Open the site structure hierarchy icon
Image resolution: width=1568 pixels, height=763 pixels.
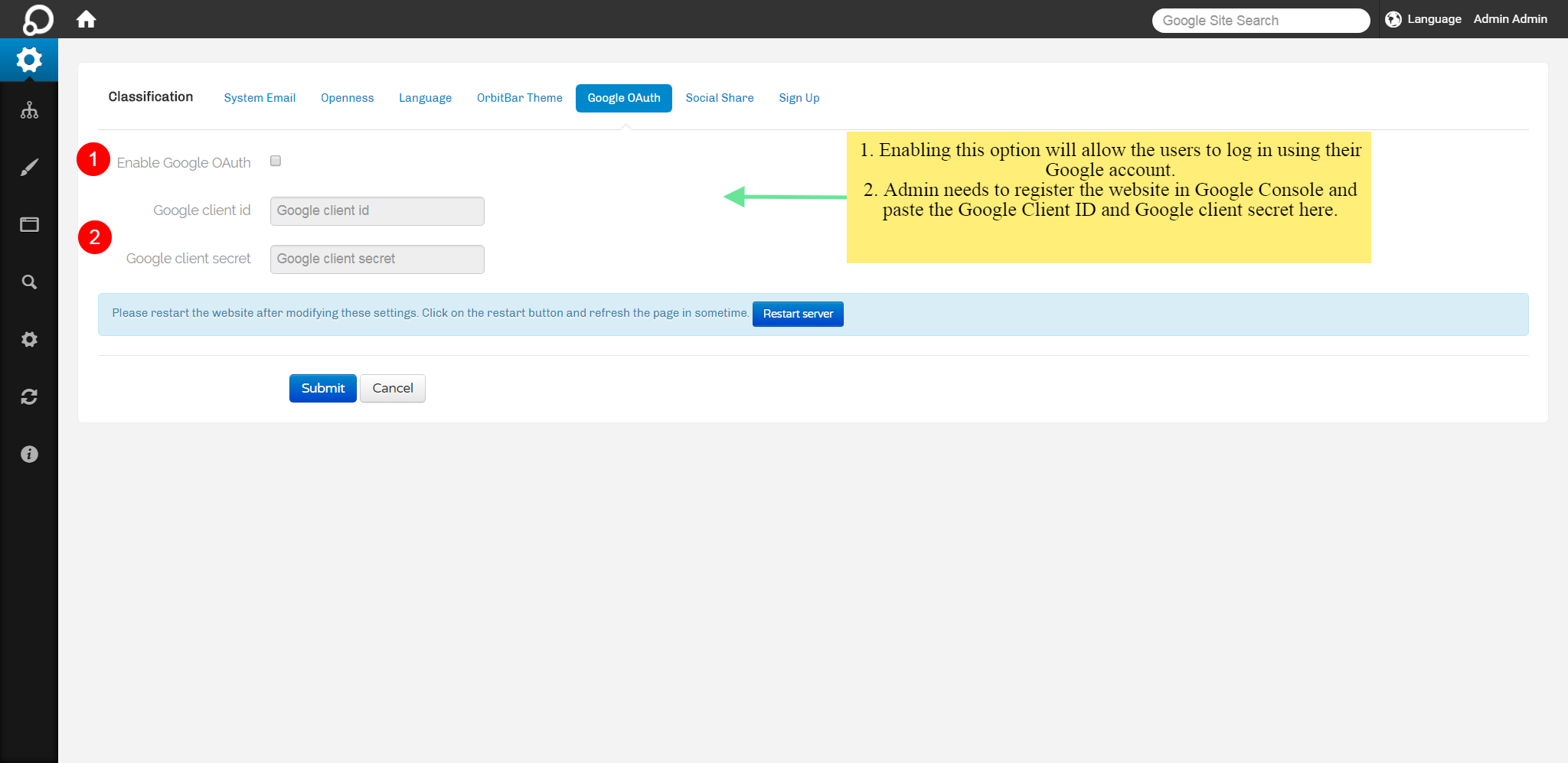[x=29, y=110]
